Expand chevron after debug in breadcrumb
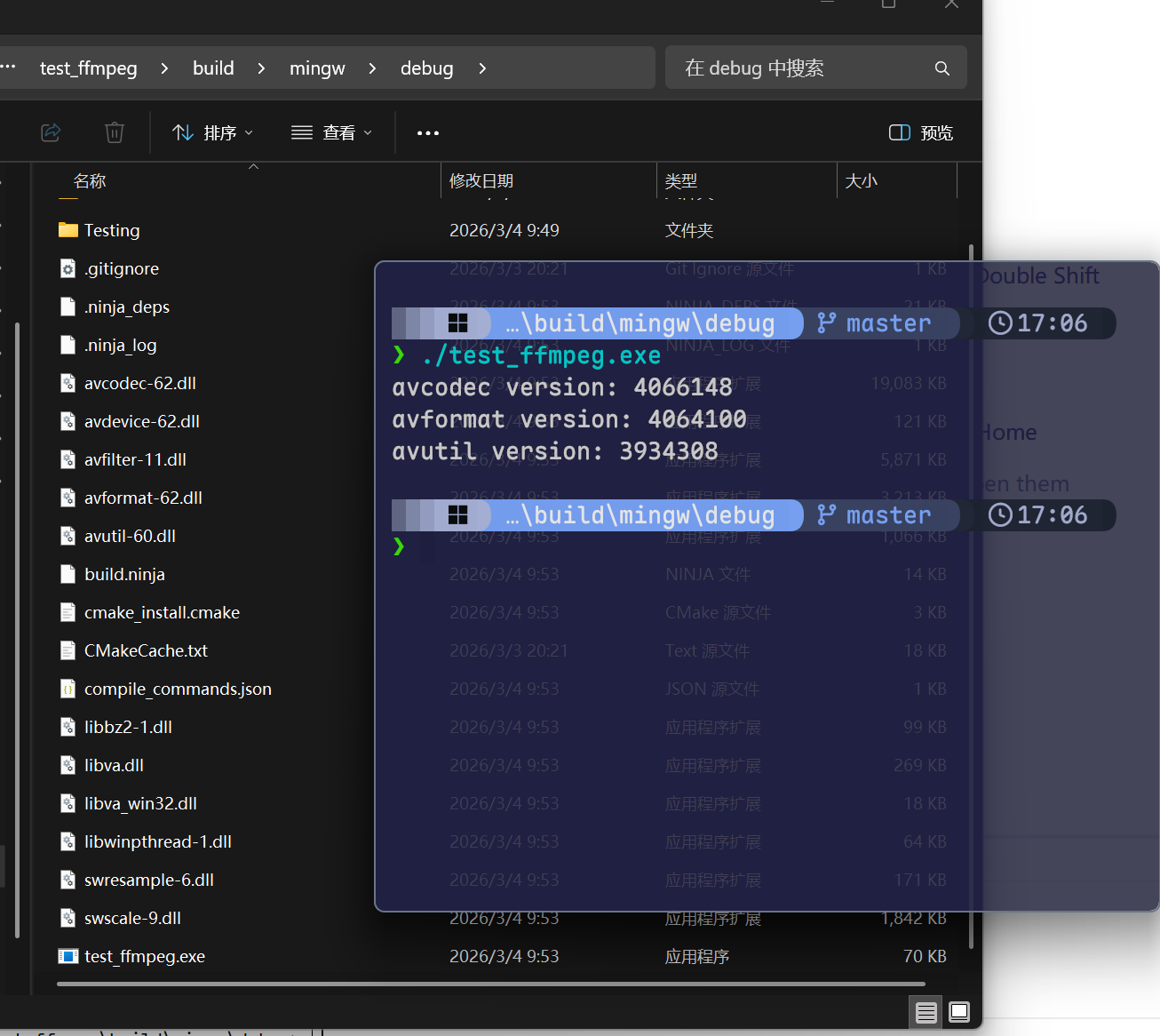1160x1036 pixels. (482, 68)
